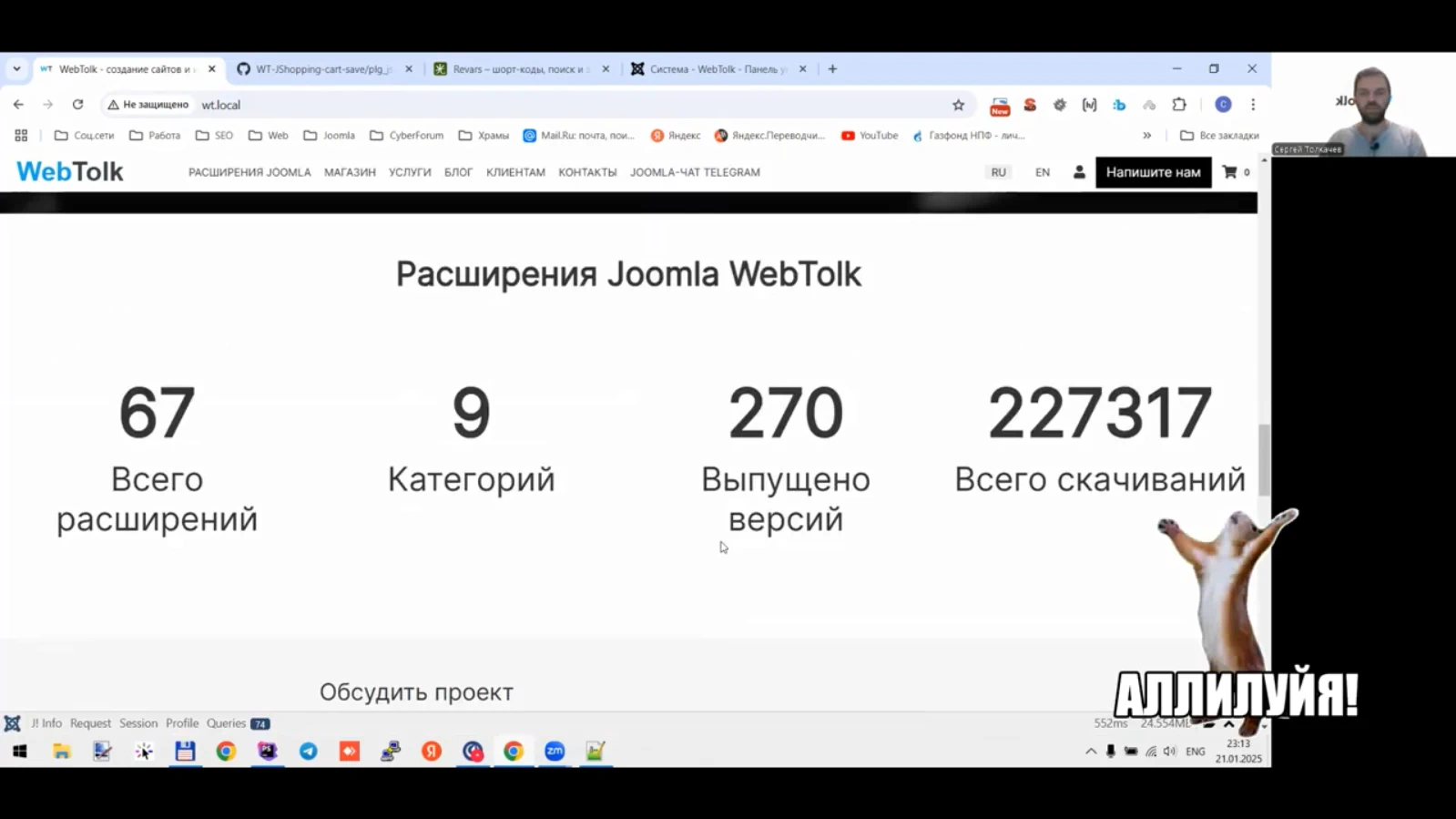Click the Напишите нам button
This screenshot has height=819, width=1456.
click(1153, 172)
